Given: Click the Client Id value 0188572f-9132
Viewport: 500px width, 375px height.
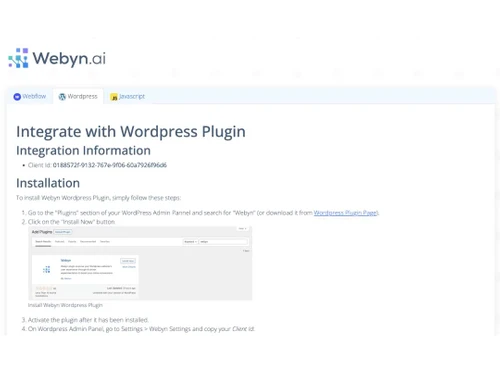Looking at the screenshot, I should pos(110,165).
